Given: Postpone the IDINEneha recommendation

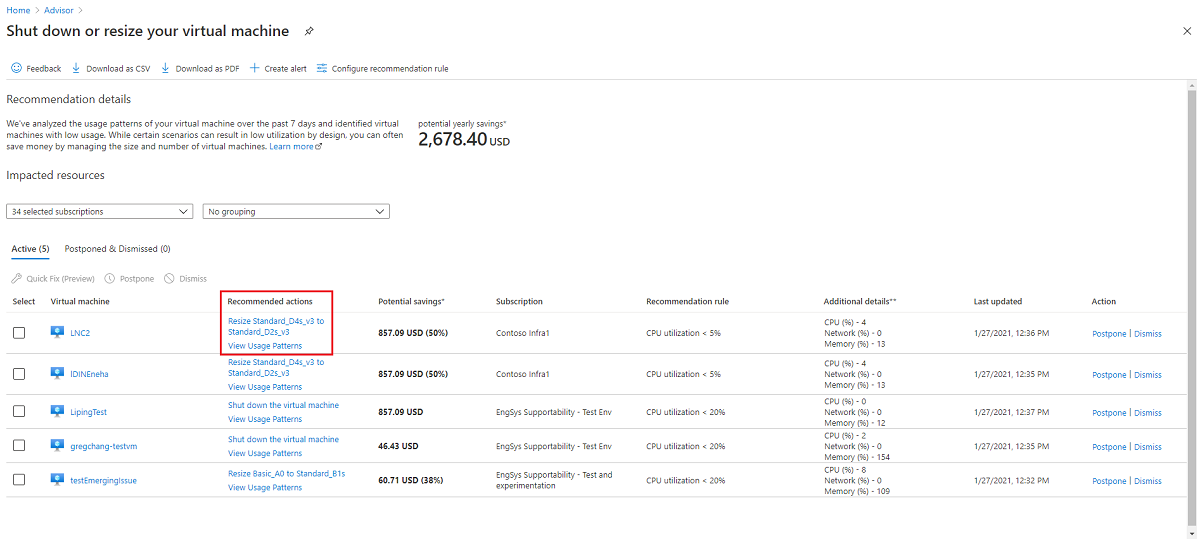Looking at the screenshot, I should point(1109,374).
